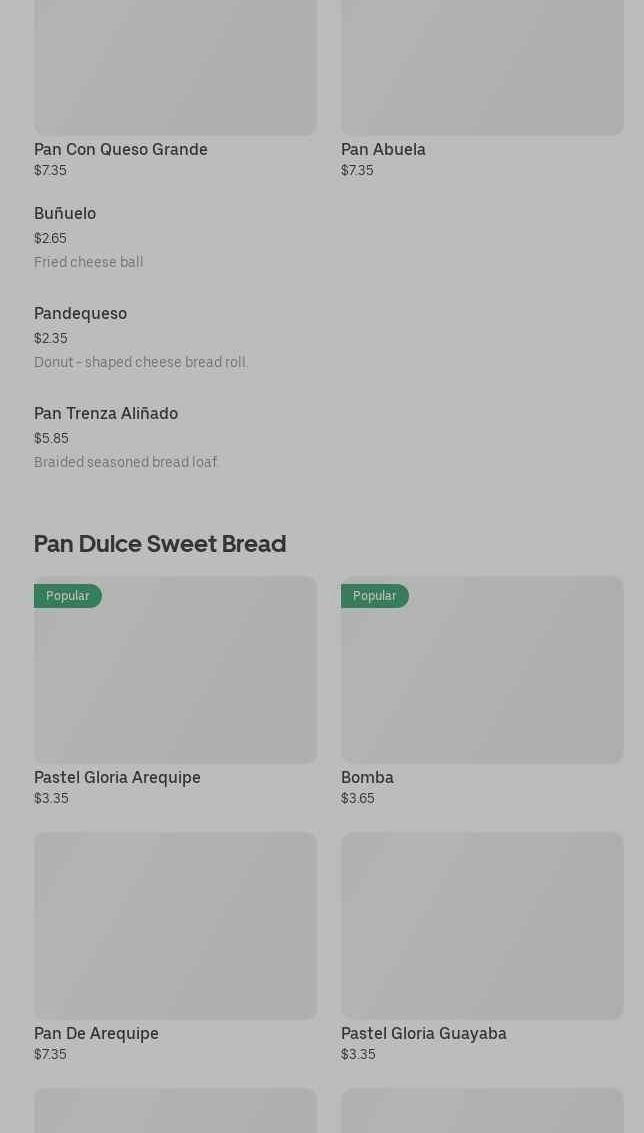Open the Pan De Arequipe image
Image resolution: width=644 pixels, height=1133 pixels.
tap(175, 926)
